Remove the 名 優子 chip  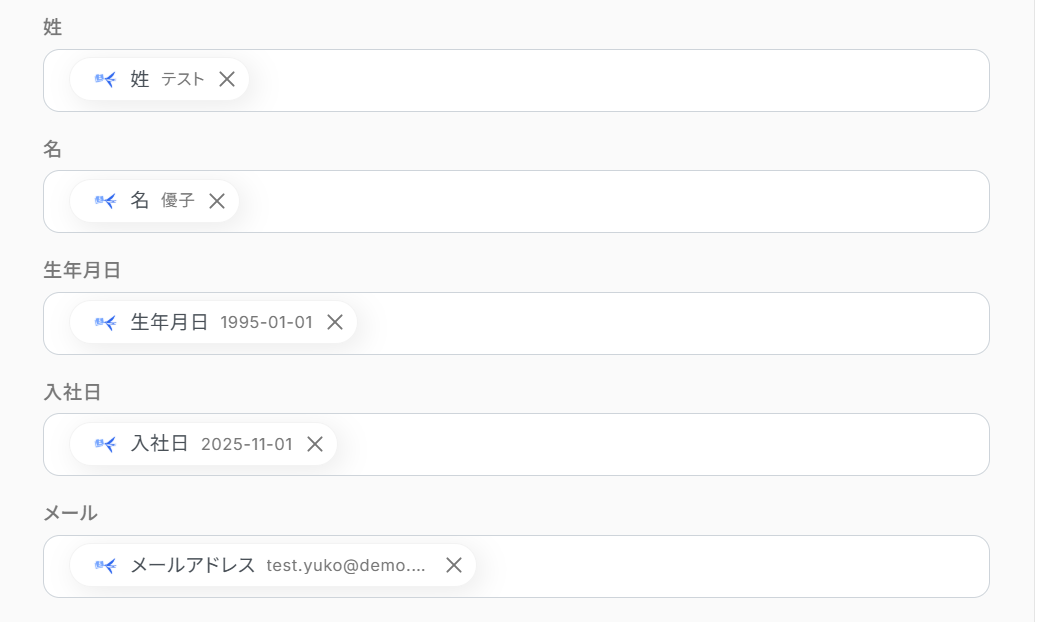[x=217, y=201]
